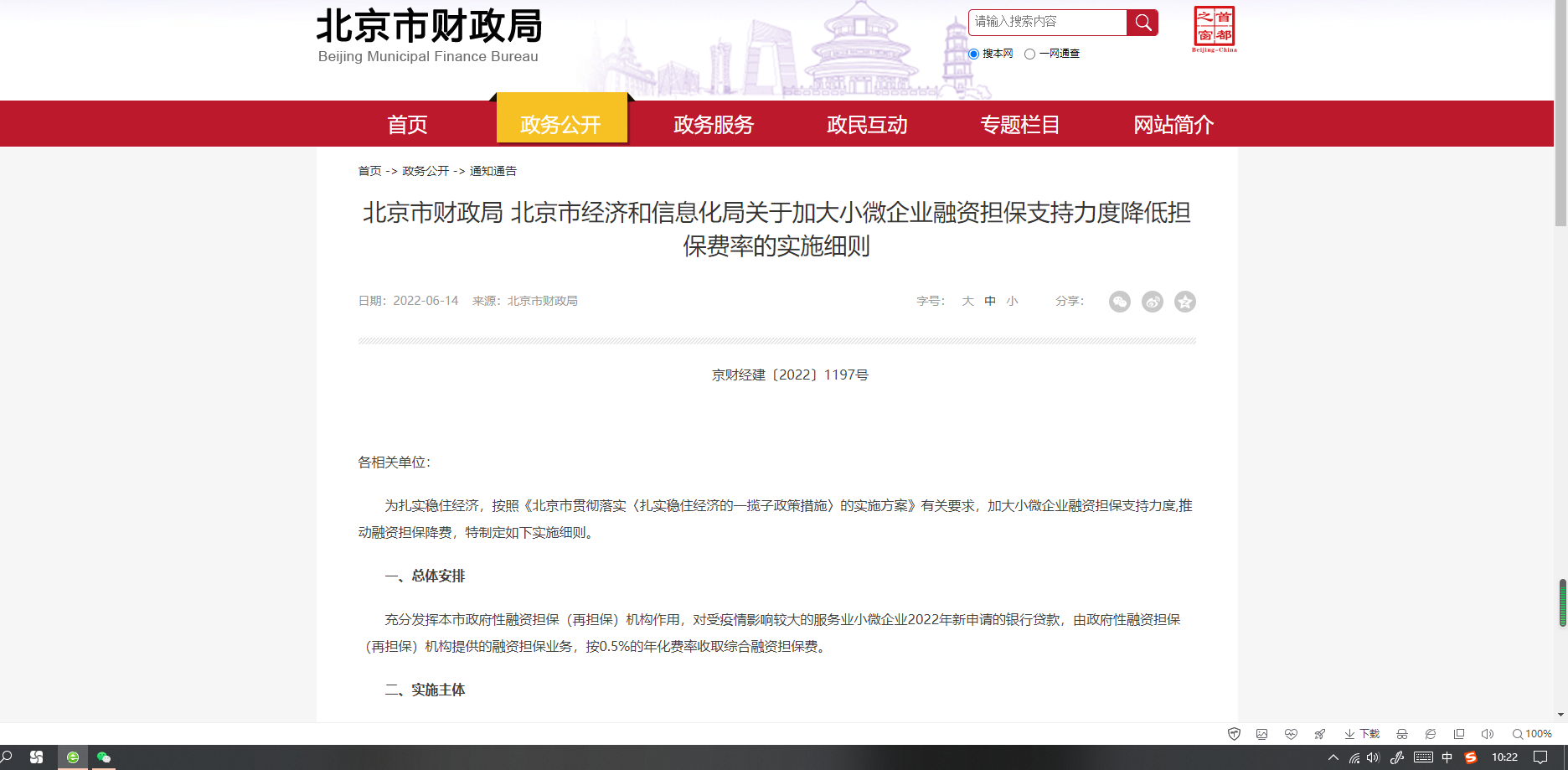Open the pinwheel app in taskbar
Image resolution: width=1568 pixels, height=770 pixels.
tap(36, 757)
